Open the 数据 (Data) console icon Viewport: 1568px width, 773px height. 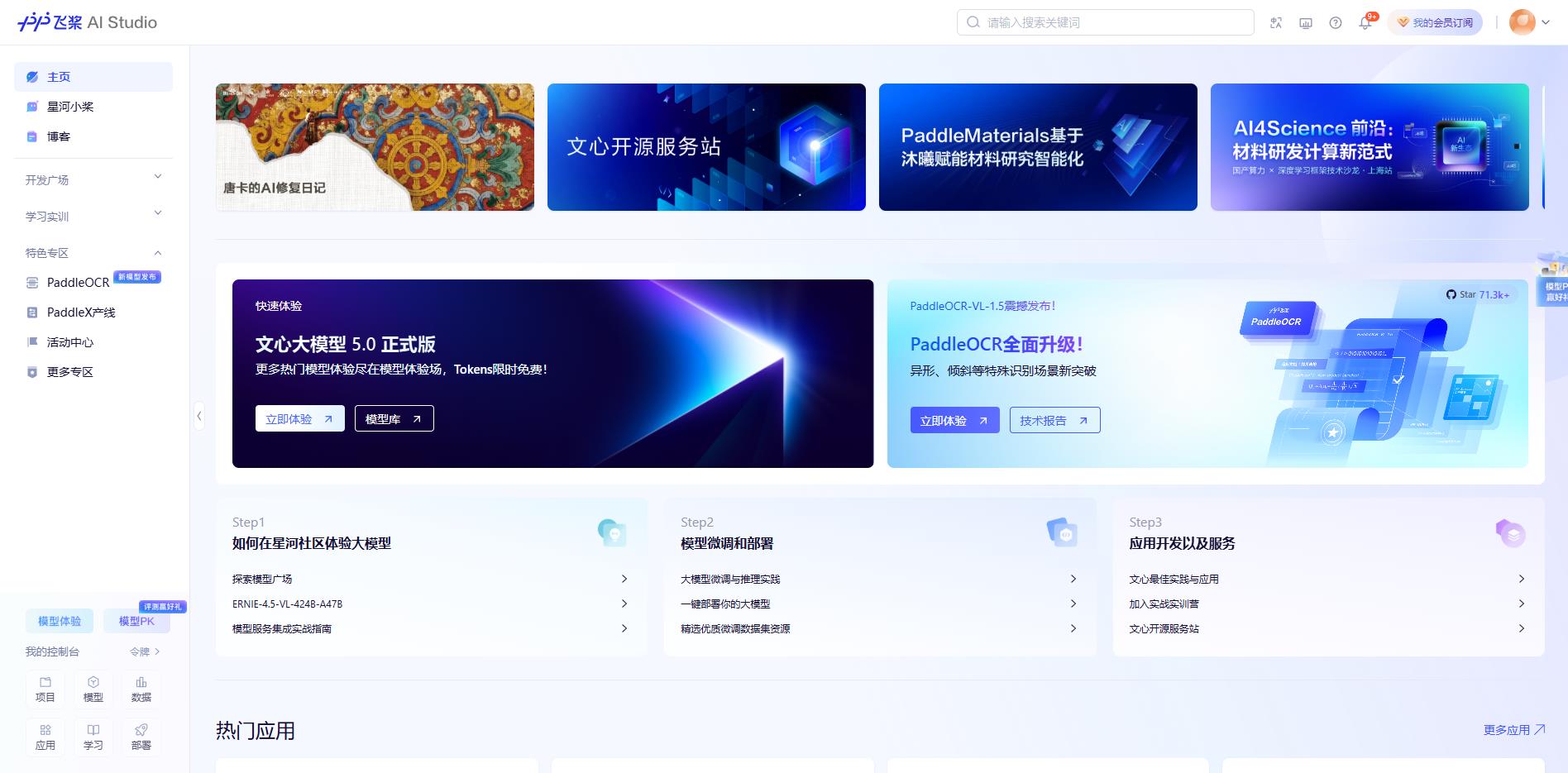coord(141,689)
